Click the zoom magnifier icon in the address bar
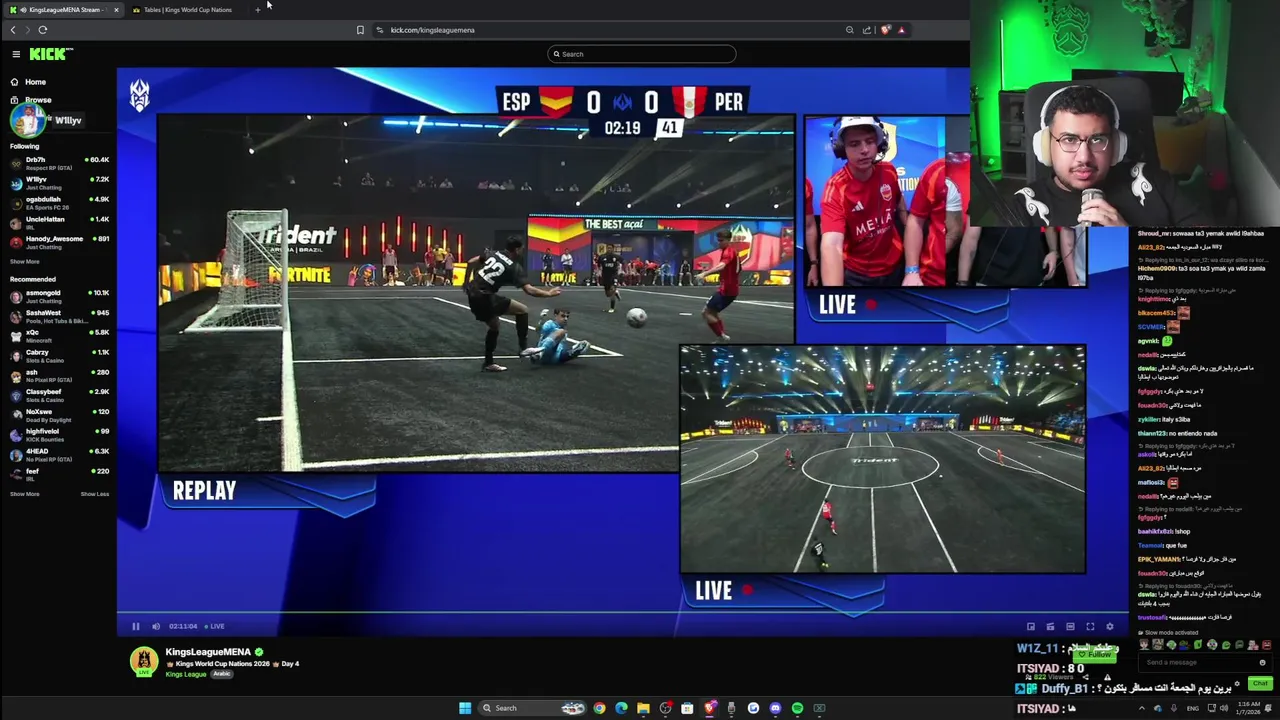Image resolution: width=1280 pixels, height=720 pixels. [x=850, y=30]
